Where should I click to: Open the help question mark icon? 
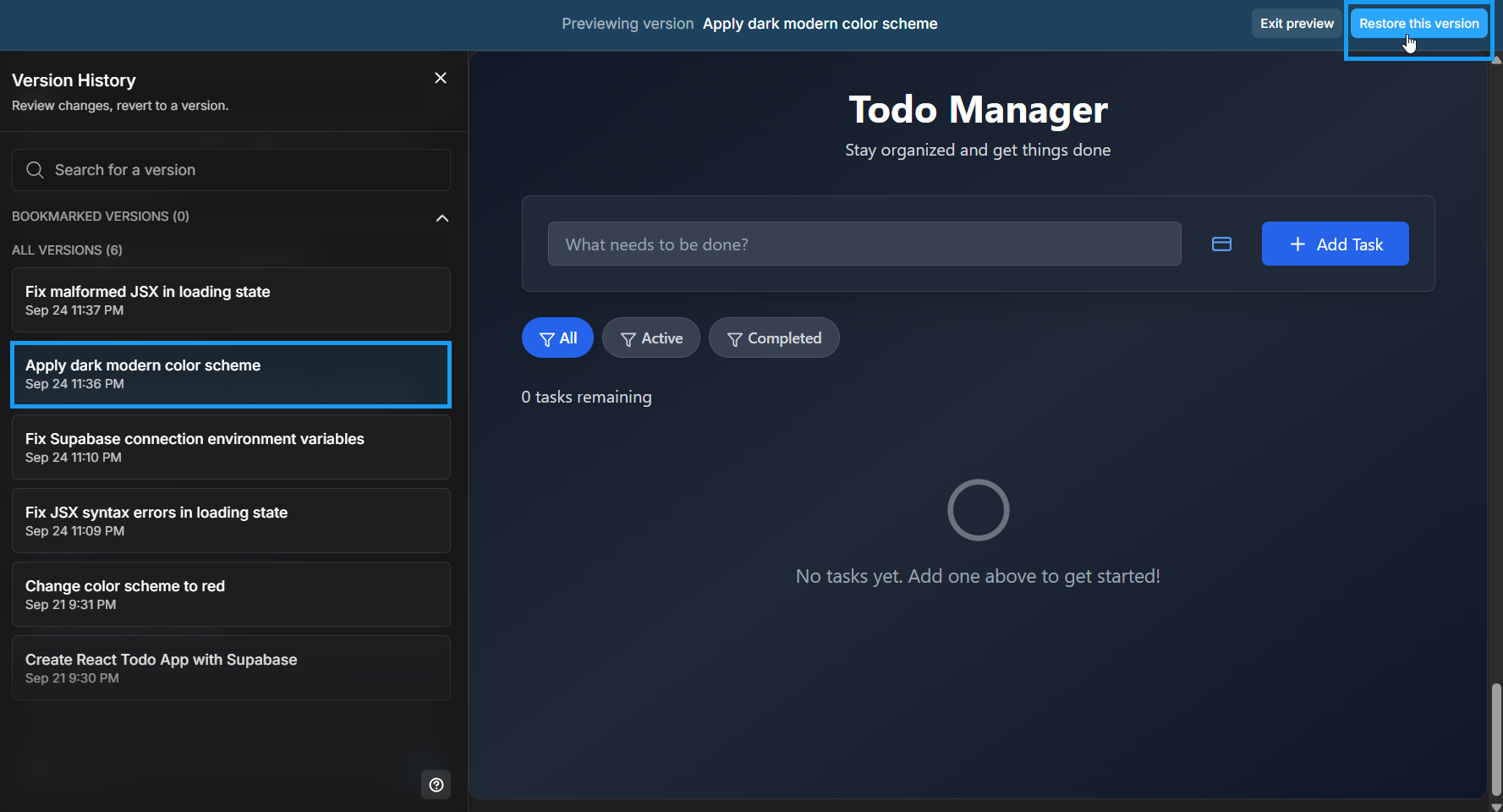click(x=436, y=785)
